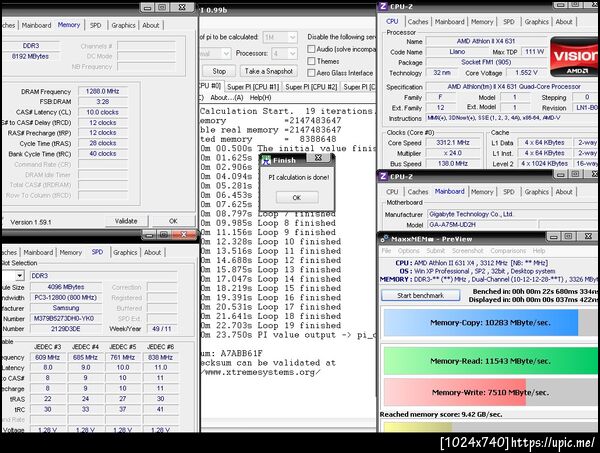Switch to Super PI [CPU #1] tab
The height and width of the screenshot is (453, 600).
coord(253,87)
